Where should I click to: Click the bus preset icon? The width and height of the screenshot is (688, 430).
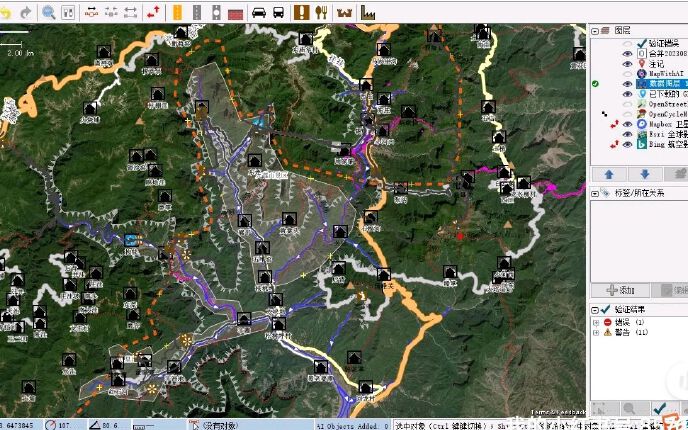tap(279, 13)
